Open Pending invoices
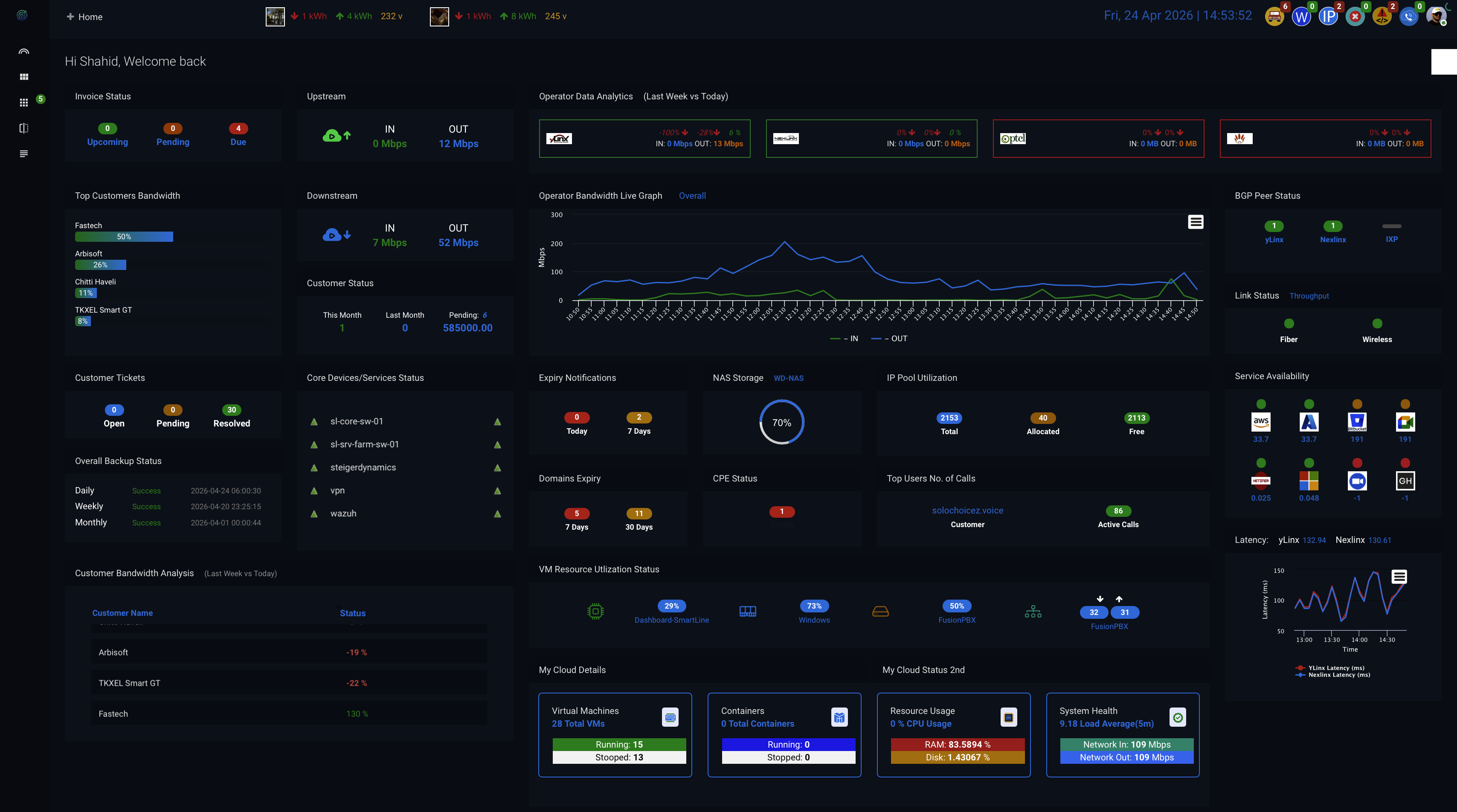The width and height of the screenshot is (1457, 812). pyautogui.click(x=172, y=136)
